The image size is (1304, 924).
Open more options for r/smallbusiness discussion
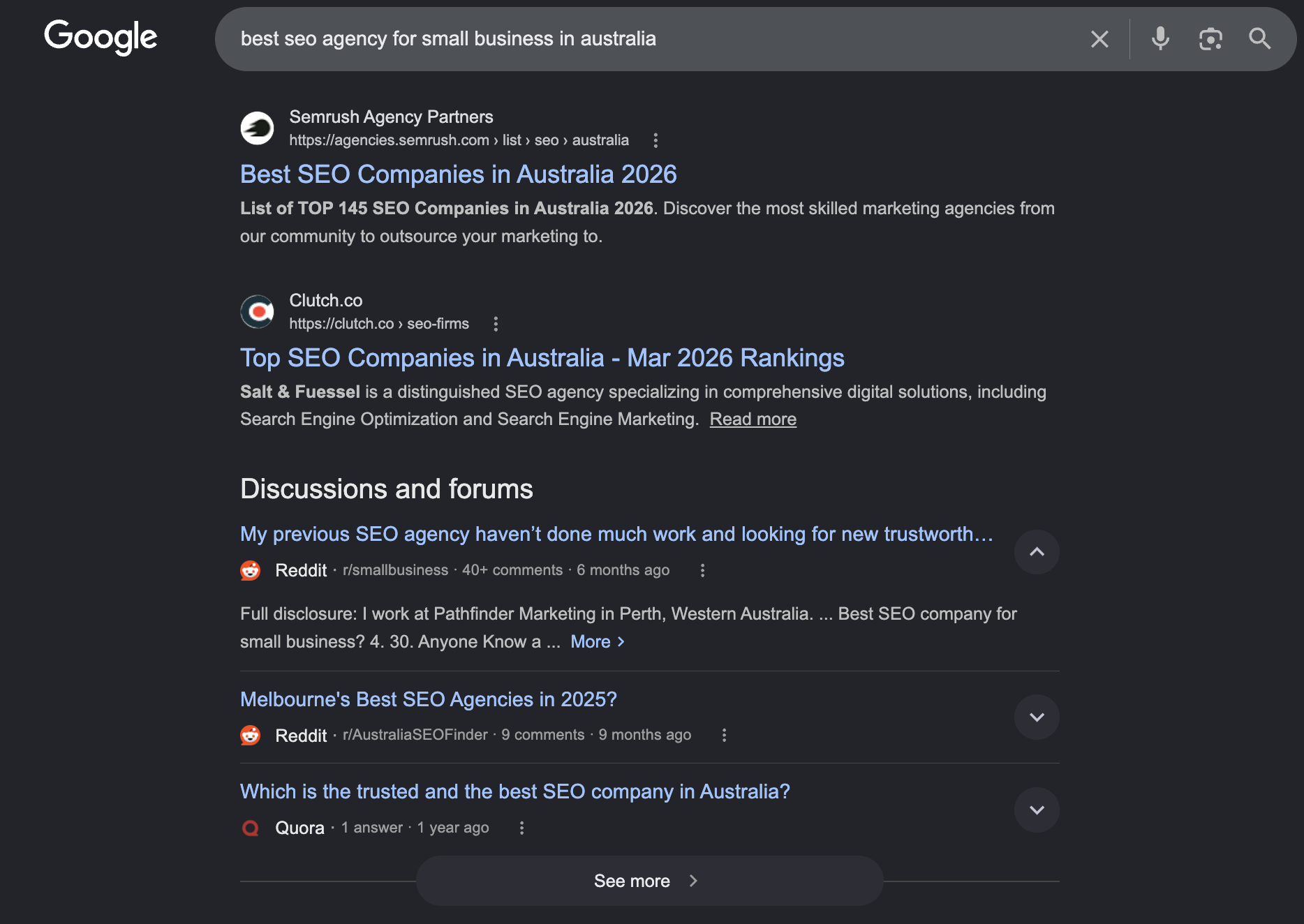(702, 570)
